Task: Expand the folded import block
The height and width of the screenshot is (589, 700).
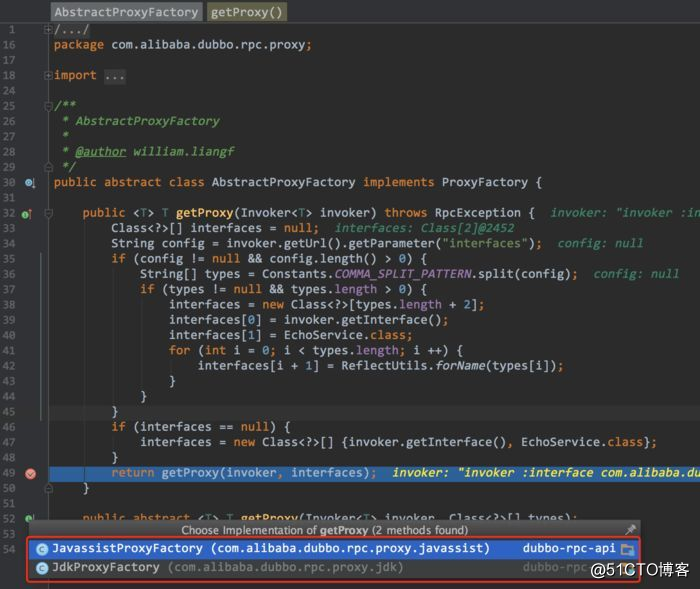Action: click(x=48, y=76)
